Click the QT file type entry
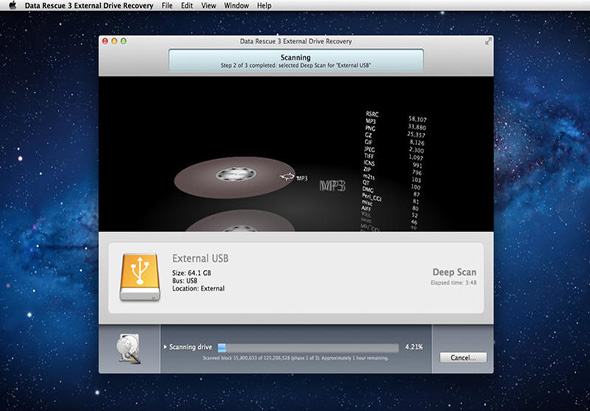 click(366, 183)
